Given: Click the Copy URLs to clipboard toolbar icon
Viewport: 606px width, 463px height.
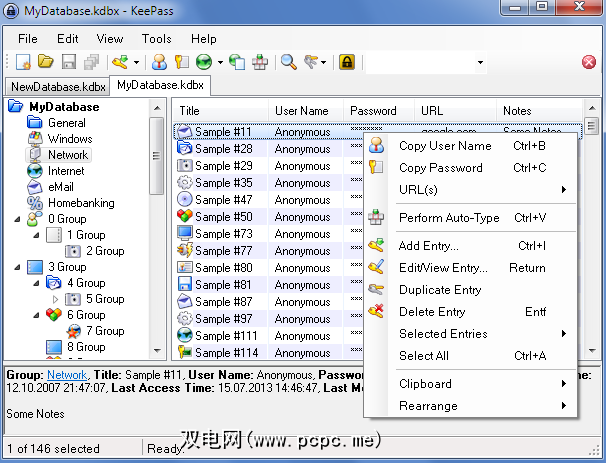Looking at the screenshot, I should tap(237, 62).
